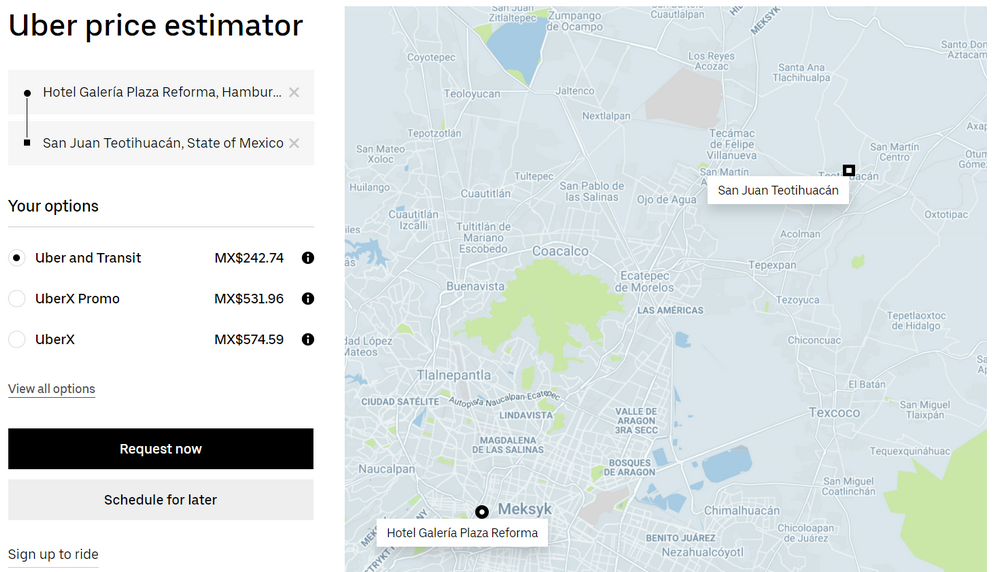Viewport: 1000px width, 572px height.
Task: Open info icon for UberX price
Action: (308, 340)
